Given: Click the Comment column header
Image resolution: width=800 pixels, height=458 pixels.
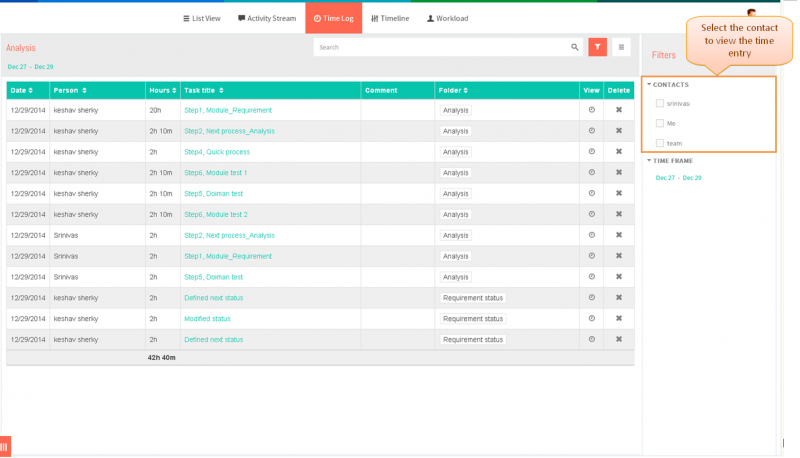Looking at the screenshot, I should coord(381,90).
